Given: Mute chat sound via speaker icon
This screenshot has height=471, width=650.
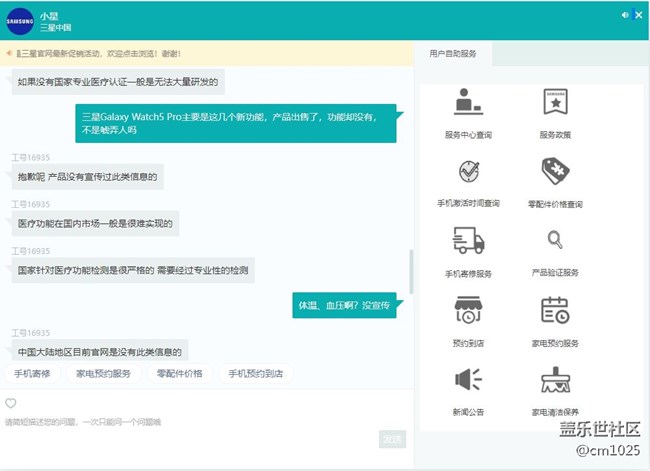Looking at the screenshot, I should click(x=625, y=15).
